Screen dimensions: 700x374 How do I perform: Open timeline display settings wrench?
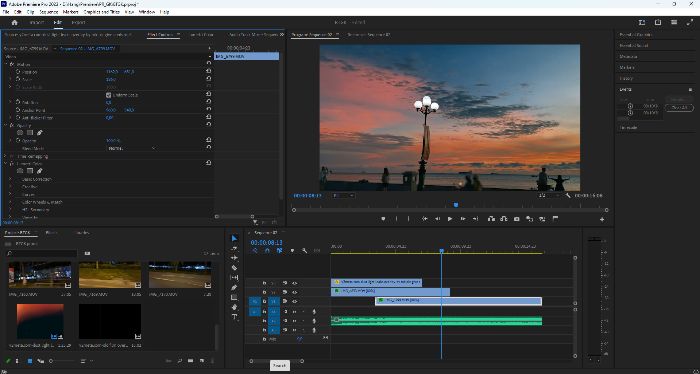coord(304,251)
